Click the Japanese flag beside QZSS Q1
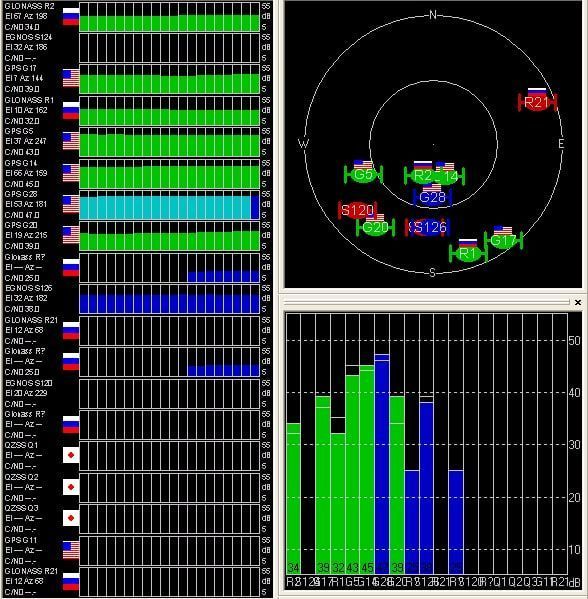Screen dimensions: 588x599 (71, 455)
